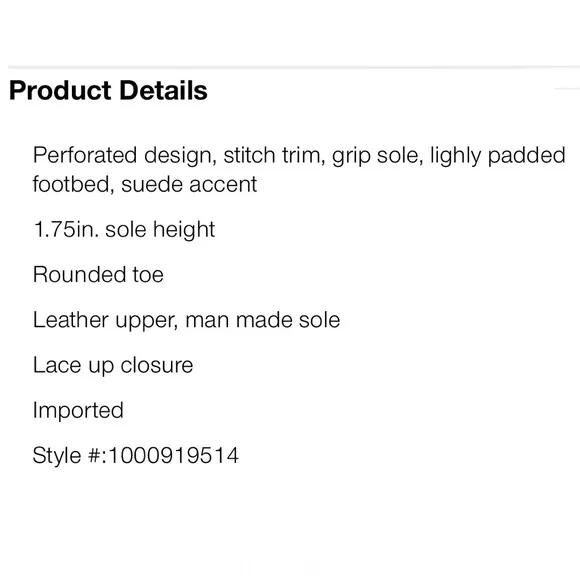
Task: Collapse the Product Details section heading
Action: [x=108, y=90]
